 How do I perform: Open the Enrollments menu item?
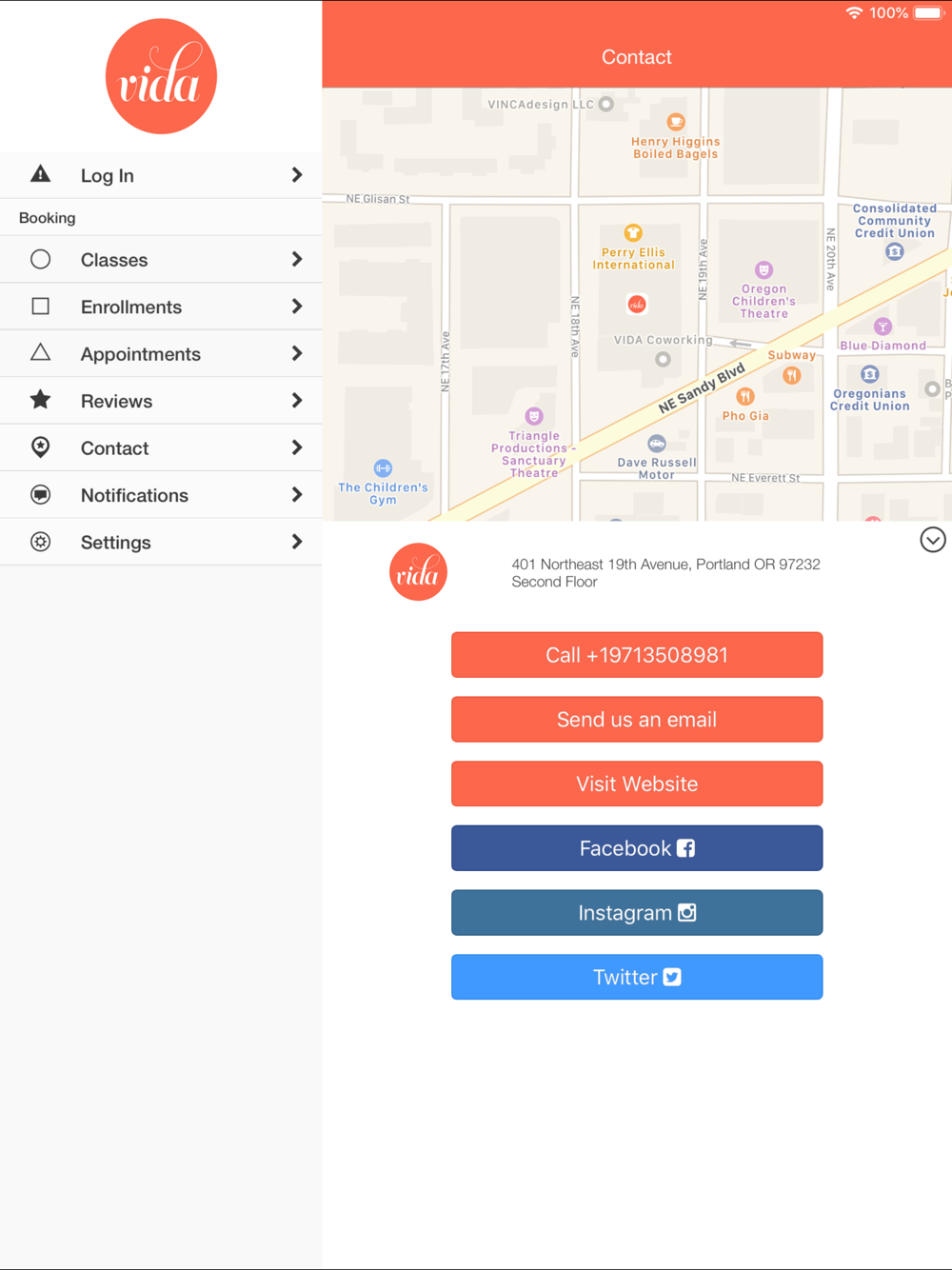161,307
